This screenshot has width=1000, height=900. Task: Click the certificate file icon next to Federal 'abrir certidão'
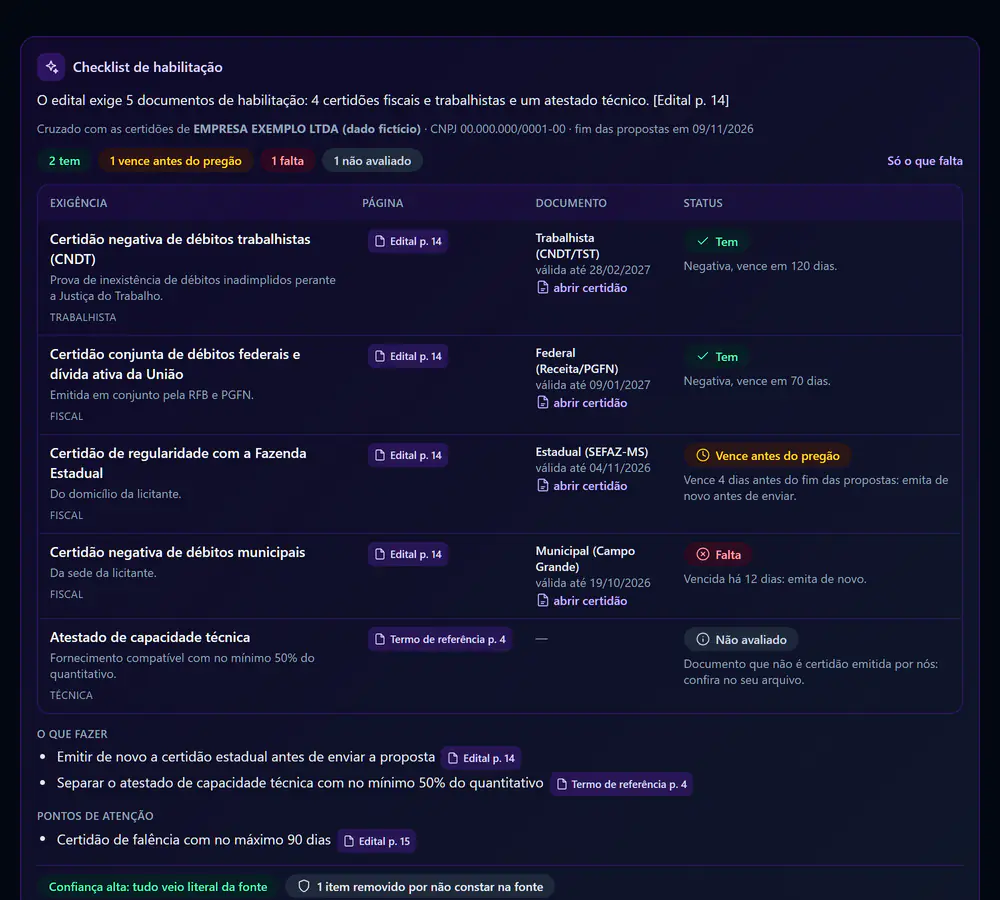[x=543, y=402]
